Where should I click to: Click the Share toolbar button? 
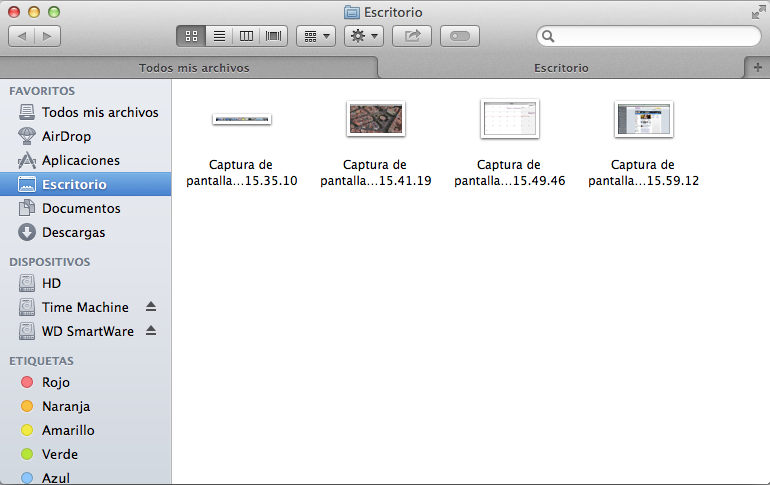click(412, 36)
